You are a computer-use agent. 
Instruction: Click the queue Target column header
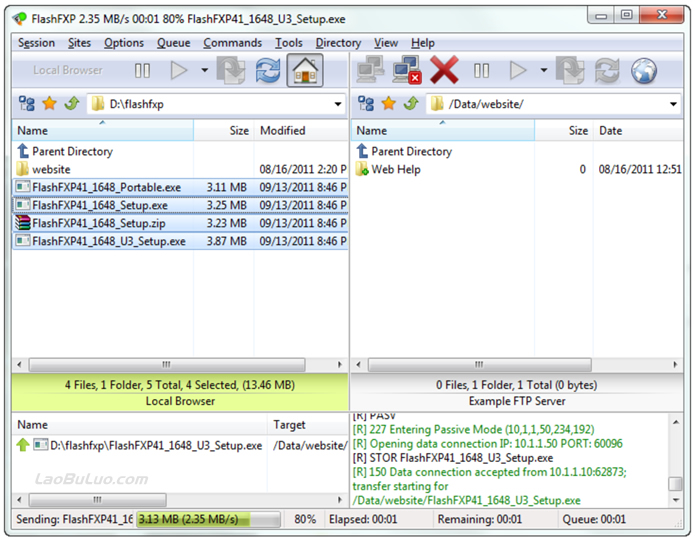(308, 424)
